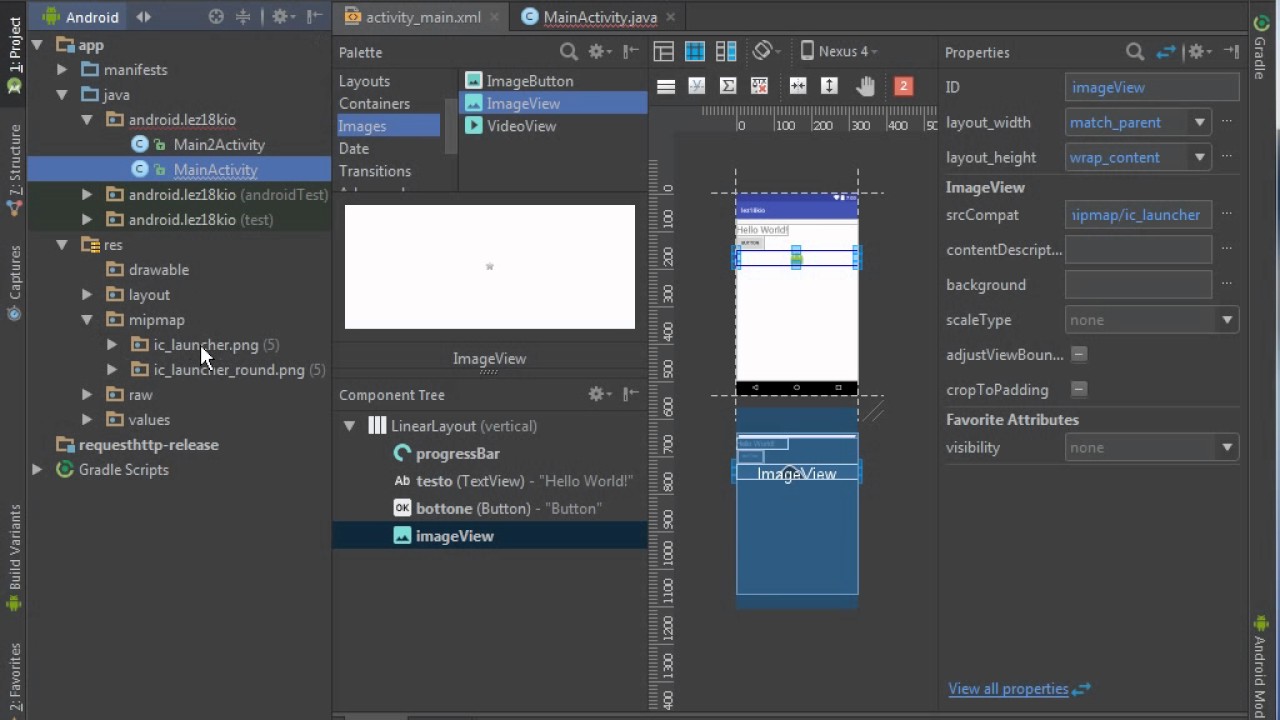Screen dimensions: 1280x720
Task: Open the visibility dropdown
Action: 1227,447
